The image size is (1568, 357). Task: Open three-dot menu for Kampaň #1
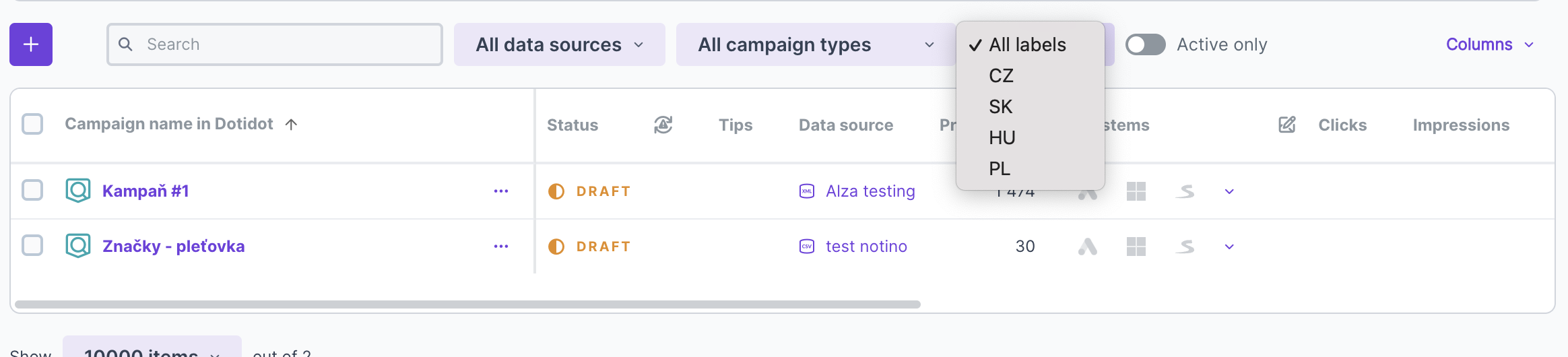pyautogui.click(x=500, y=191)
